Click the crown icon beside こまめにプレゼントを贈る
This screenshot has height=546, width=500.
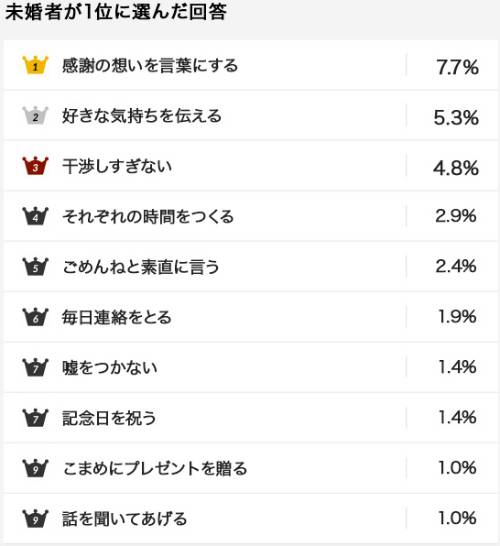click(x=35, y=468)
